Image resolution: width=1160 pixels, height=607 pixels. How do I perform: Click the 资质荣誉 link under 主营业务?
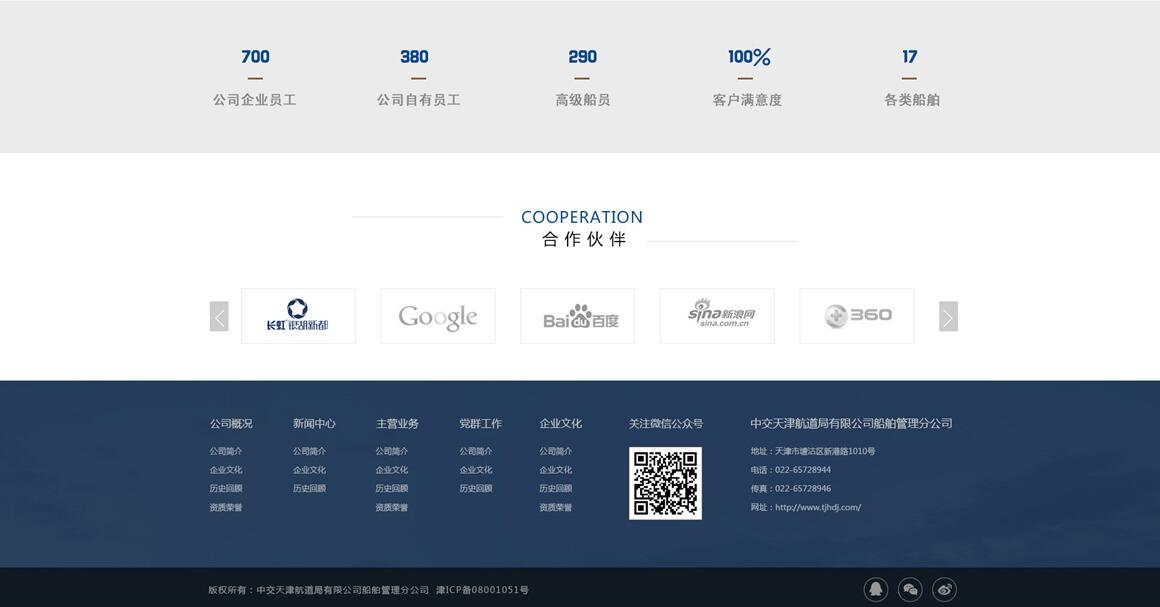point(393,505)
